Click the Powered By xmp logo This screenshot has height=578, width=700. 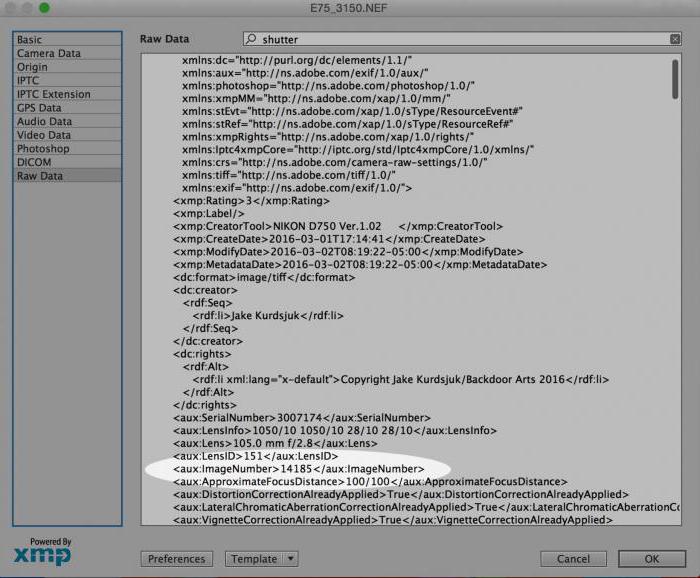pyautogui.click(x=42, y=552)
